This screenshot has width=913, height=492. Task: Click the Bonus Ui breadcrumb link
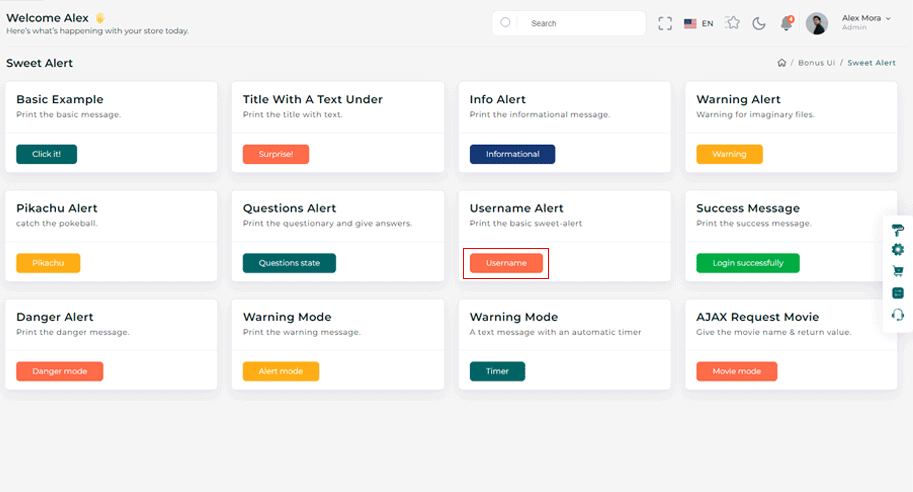coord(816,63)
